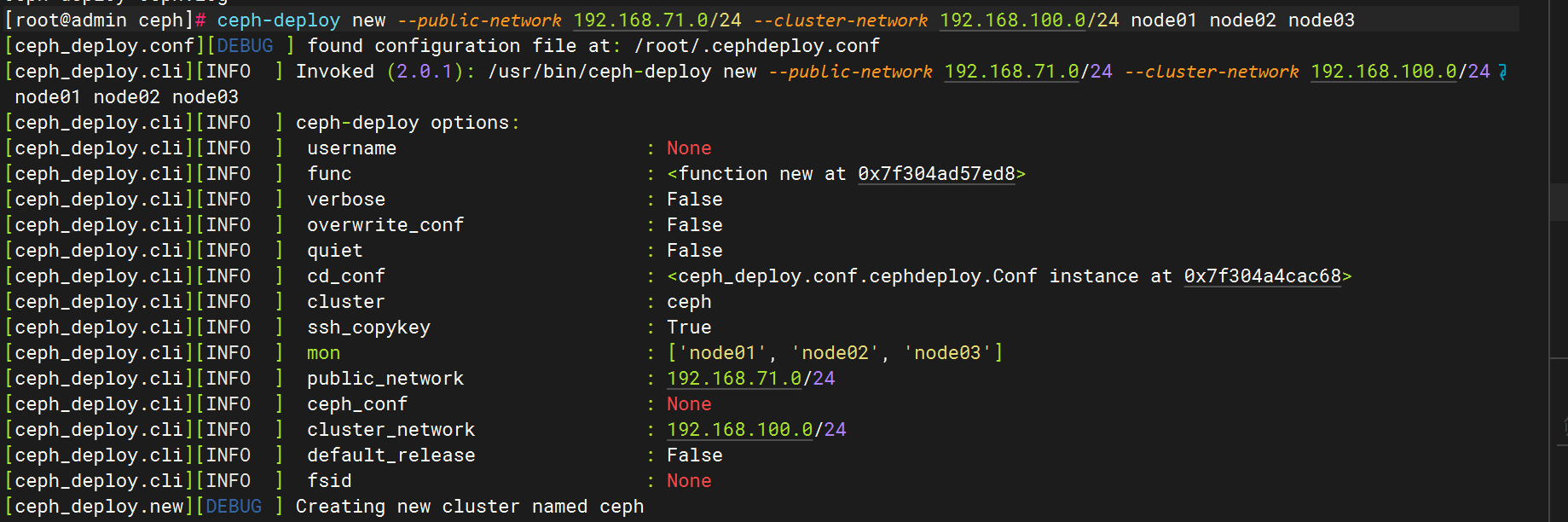
Task: Click the '--cluster-network' flag in the prompt command
Action: [841, 20]
